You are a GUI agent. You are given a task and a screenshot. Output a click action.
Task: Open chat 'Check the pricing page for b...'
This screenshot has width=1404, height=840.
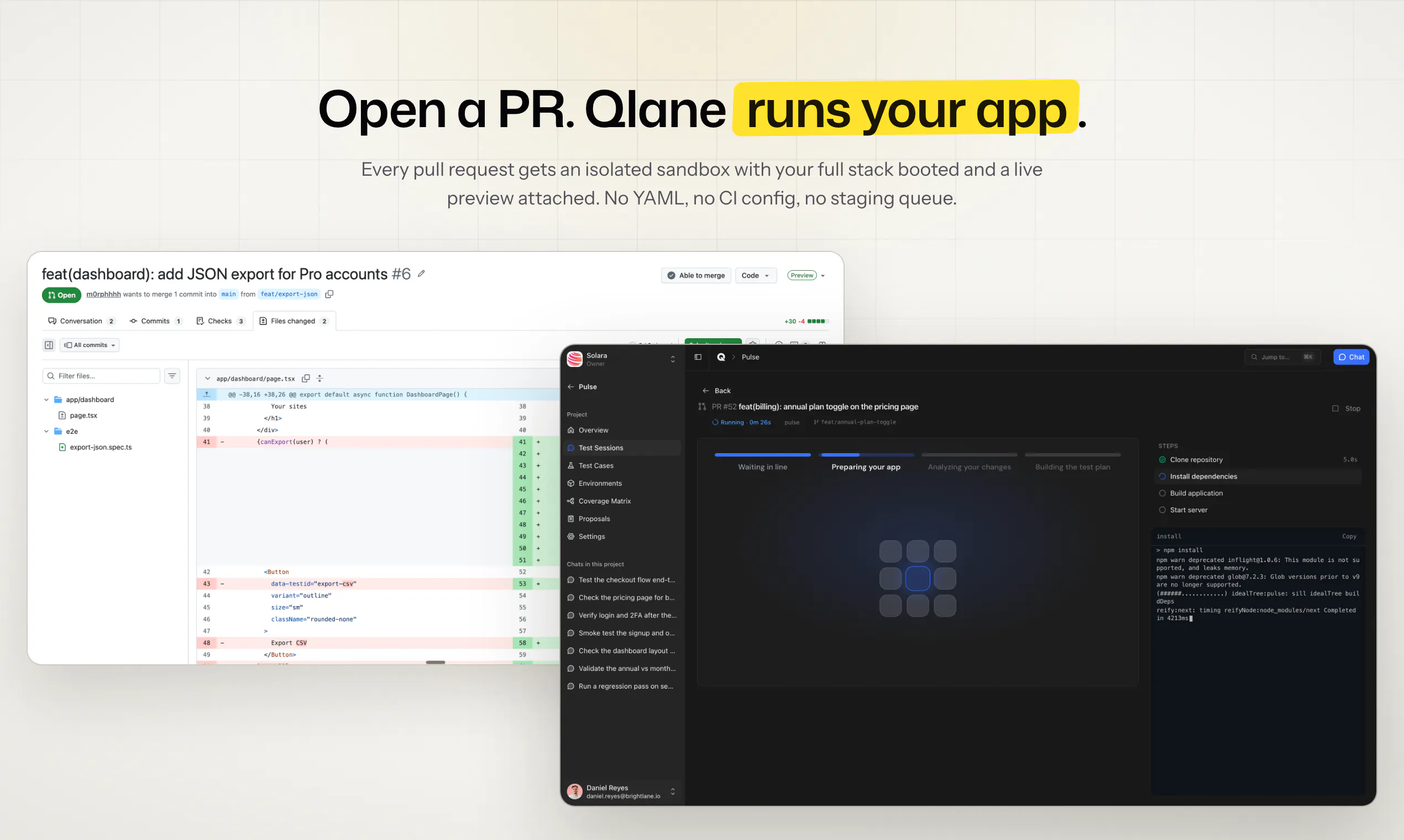pyautogui.click(x=622, y=597)
